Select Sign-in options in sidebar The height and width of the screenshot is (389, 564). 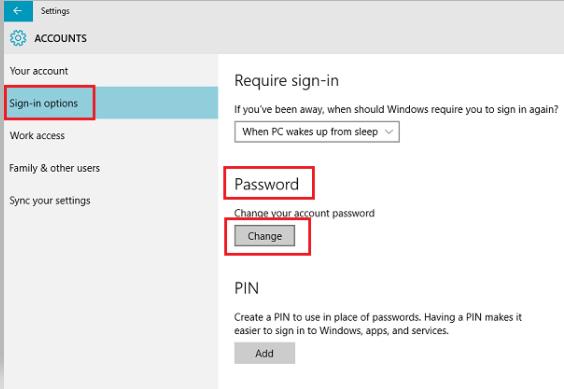coord(111,103)
